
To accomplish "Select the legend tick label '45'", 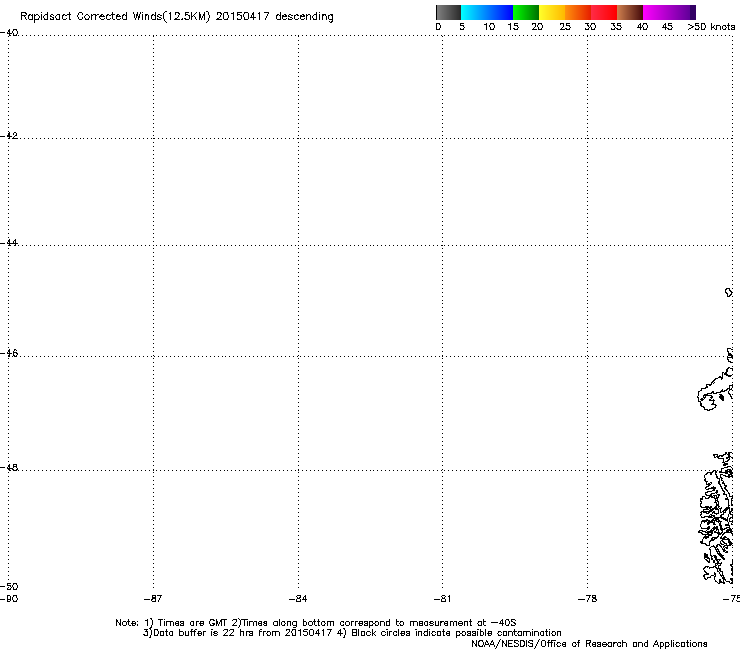I will point(667,27).
